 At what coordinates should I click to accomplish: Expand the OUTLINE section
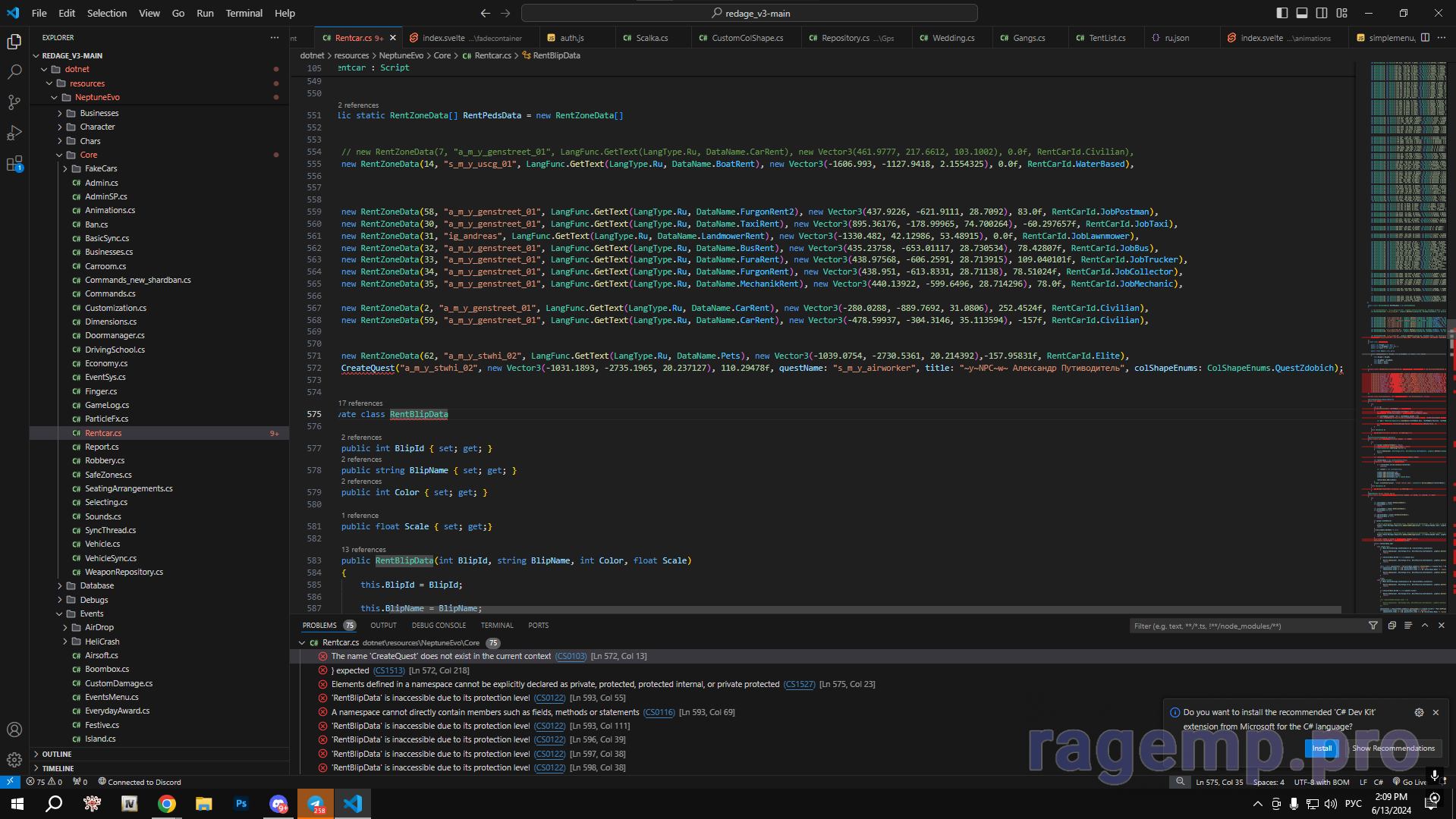tap(57, 754)
